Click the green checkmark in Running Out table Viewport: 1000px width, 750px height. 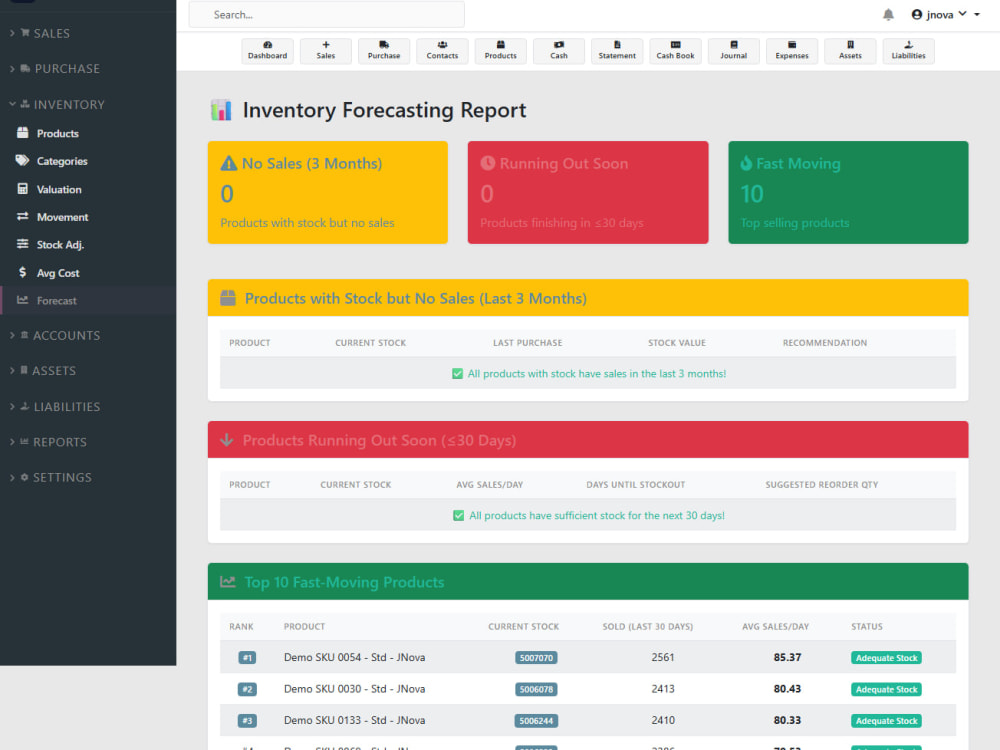pos(459,515)
